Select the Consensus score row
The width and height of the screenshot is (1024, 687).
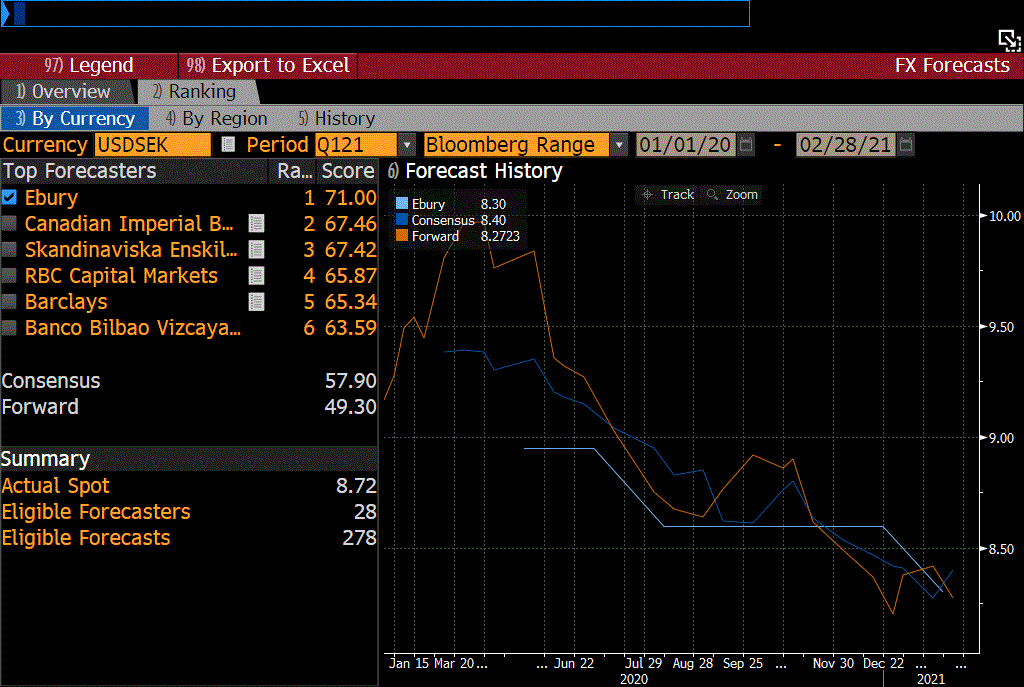point(189,381)
